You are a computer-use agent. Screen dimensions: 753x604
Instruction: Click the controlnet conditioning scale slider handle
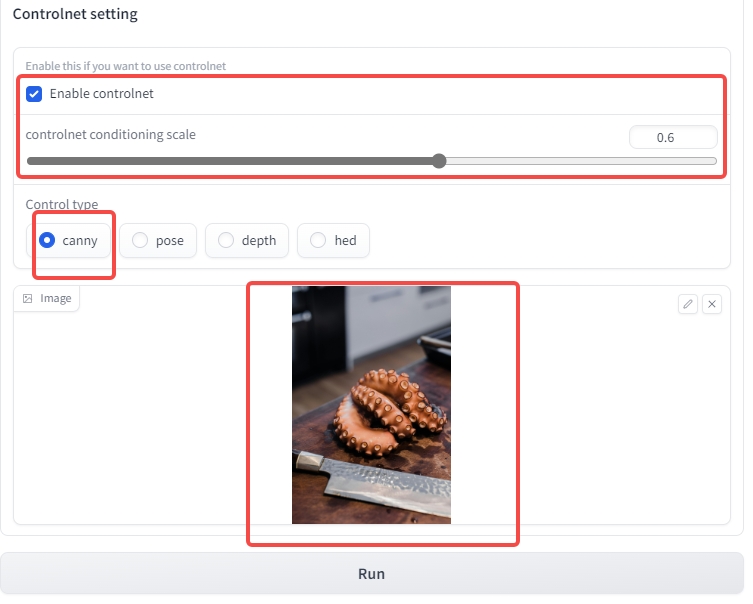(439, 161)
